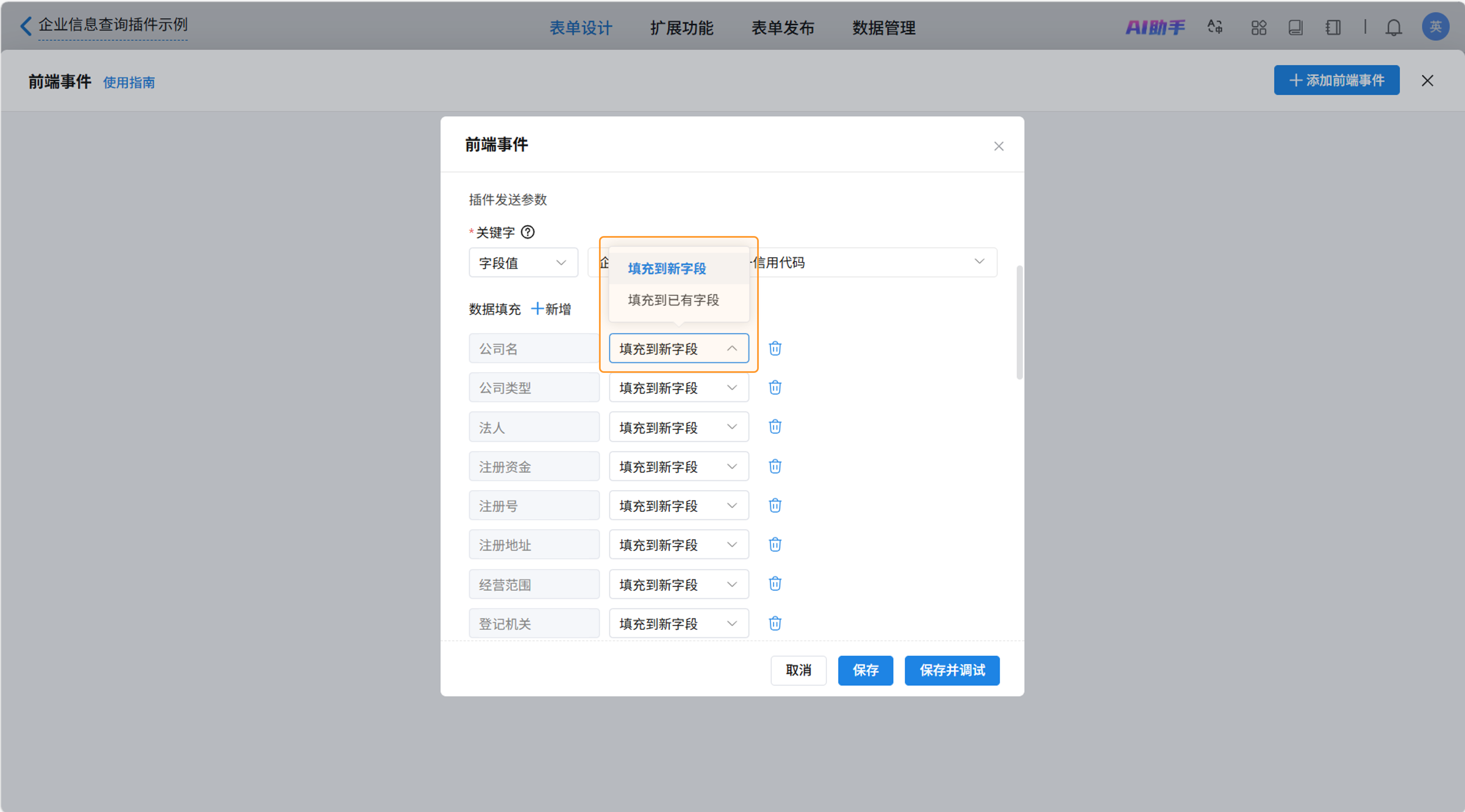Choose 填充到已有字段 option in list
The width and height of the screenshot is (1465, 812).
pos(673,300)
